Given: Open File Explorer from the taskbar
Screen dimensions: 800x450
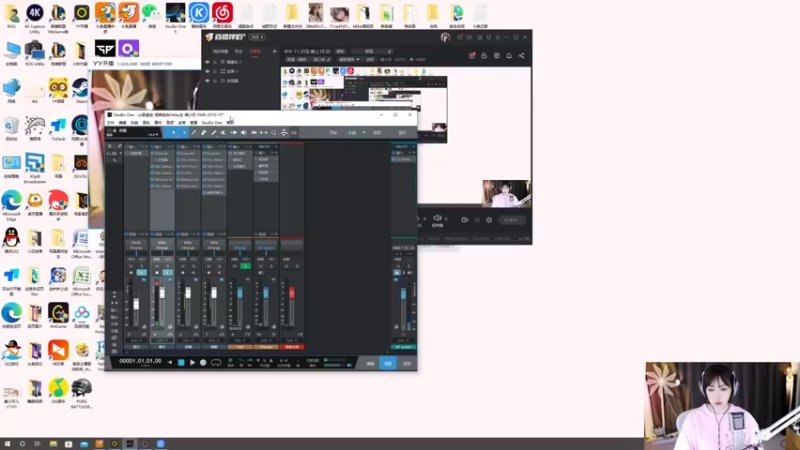Looking at the screenshot, I should [x=53, y=444].
